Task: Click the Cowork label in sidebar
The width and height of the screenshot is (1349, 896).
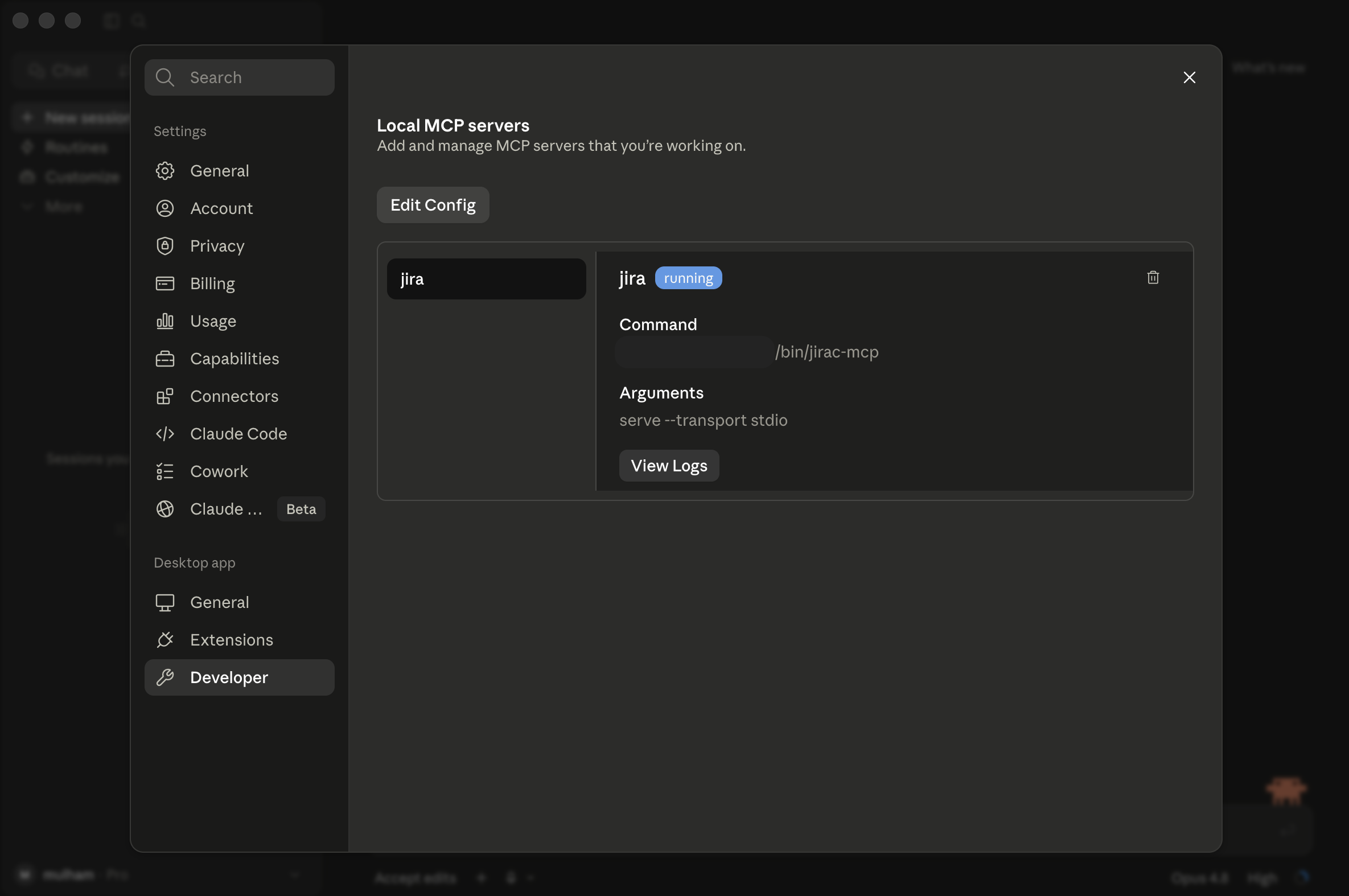Action: (219, 471)
